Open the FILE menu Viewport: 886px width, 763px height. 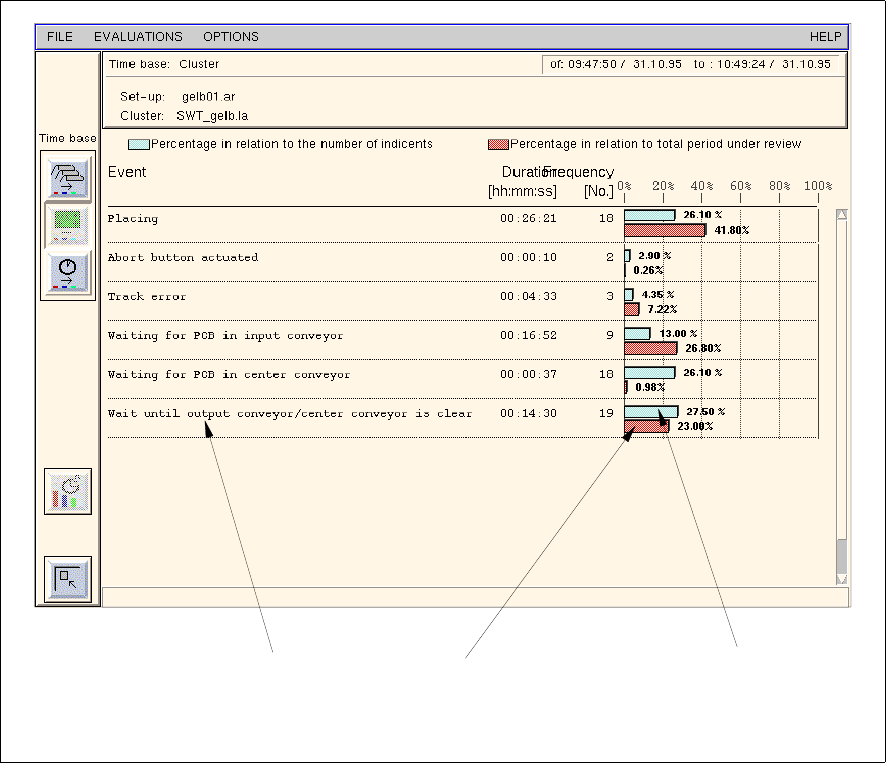coord(60,37)
